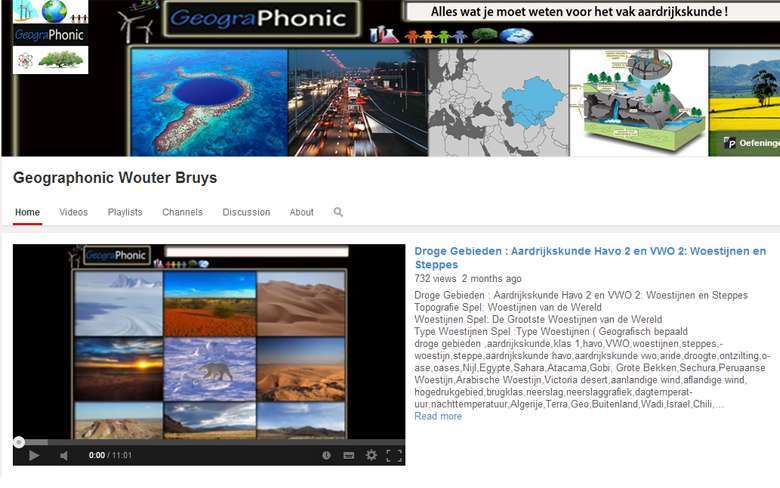Open the About tab
Screen dimensions: 780x488
[x=301, y=212]
